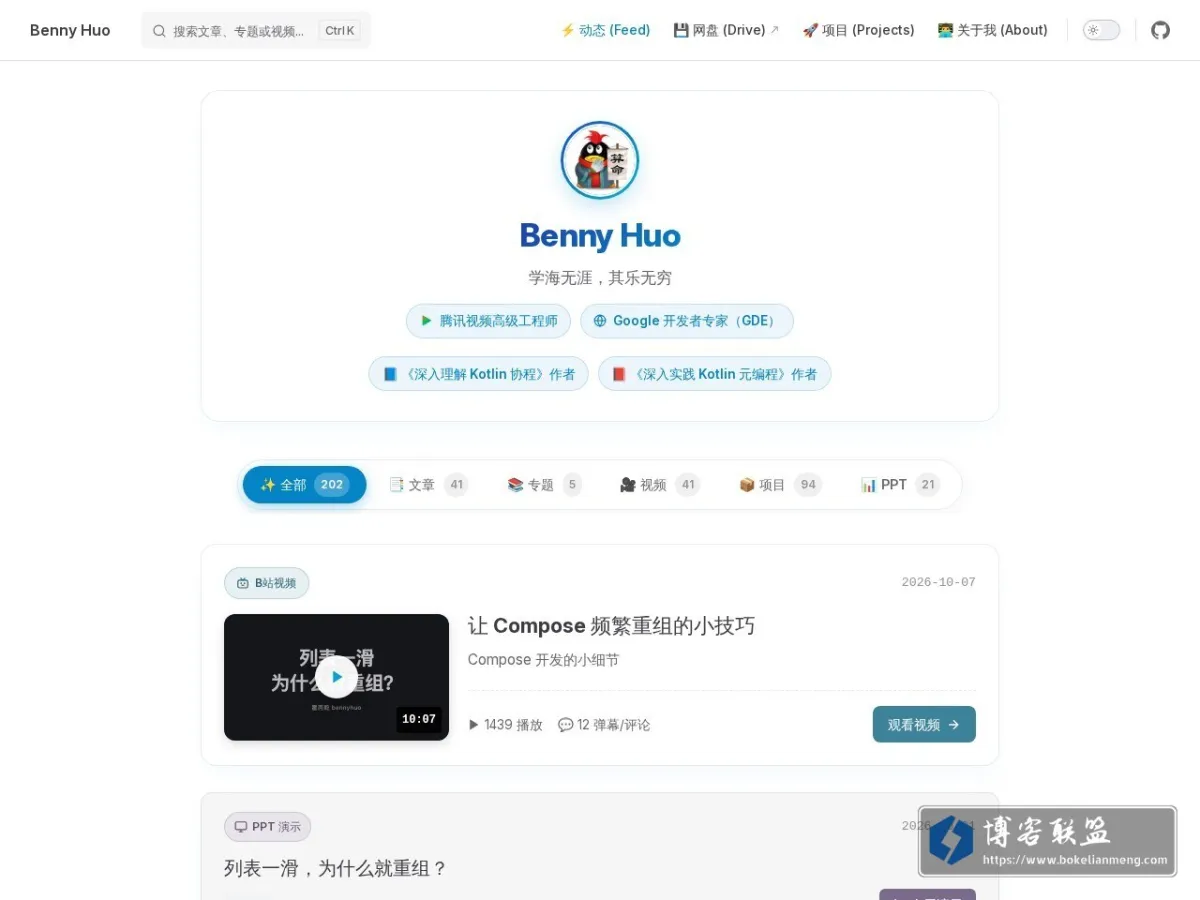Toggle the light/dark theme switch
Screen dimensions: 1200x900
click(1101, 30)
